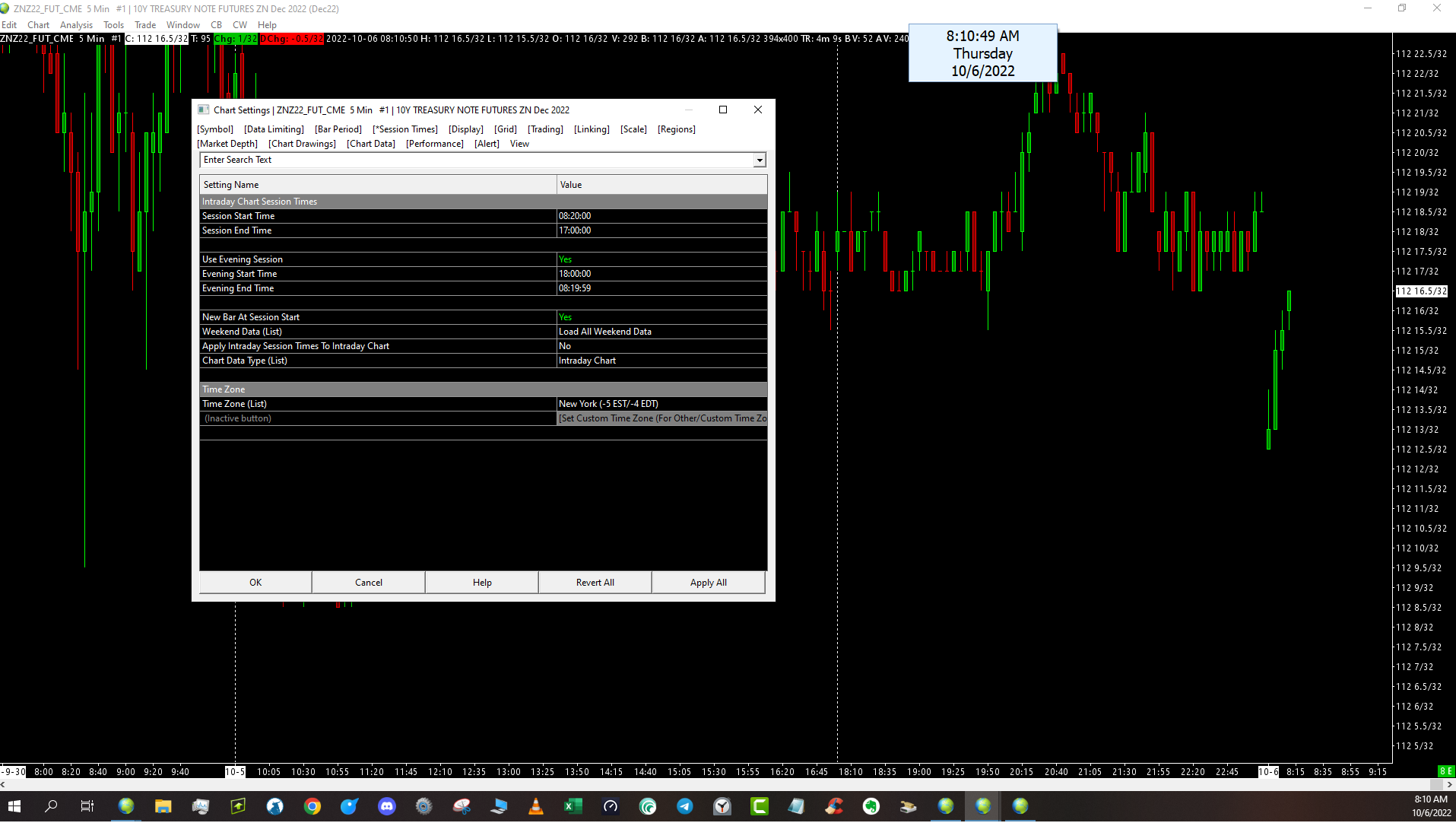
Task: Switch to the Scale tab
Action: click(634, 129)
